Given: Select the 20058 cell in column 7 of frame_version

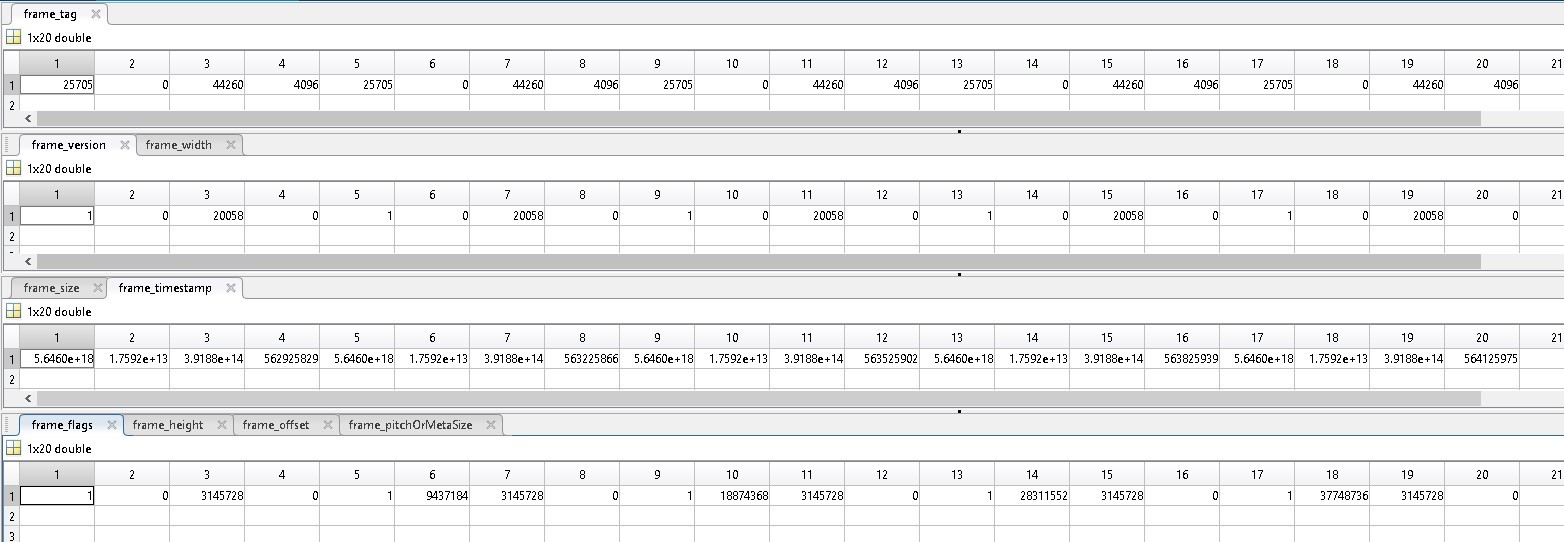Looking at the screenshot, I should (507, 215).
